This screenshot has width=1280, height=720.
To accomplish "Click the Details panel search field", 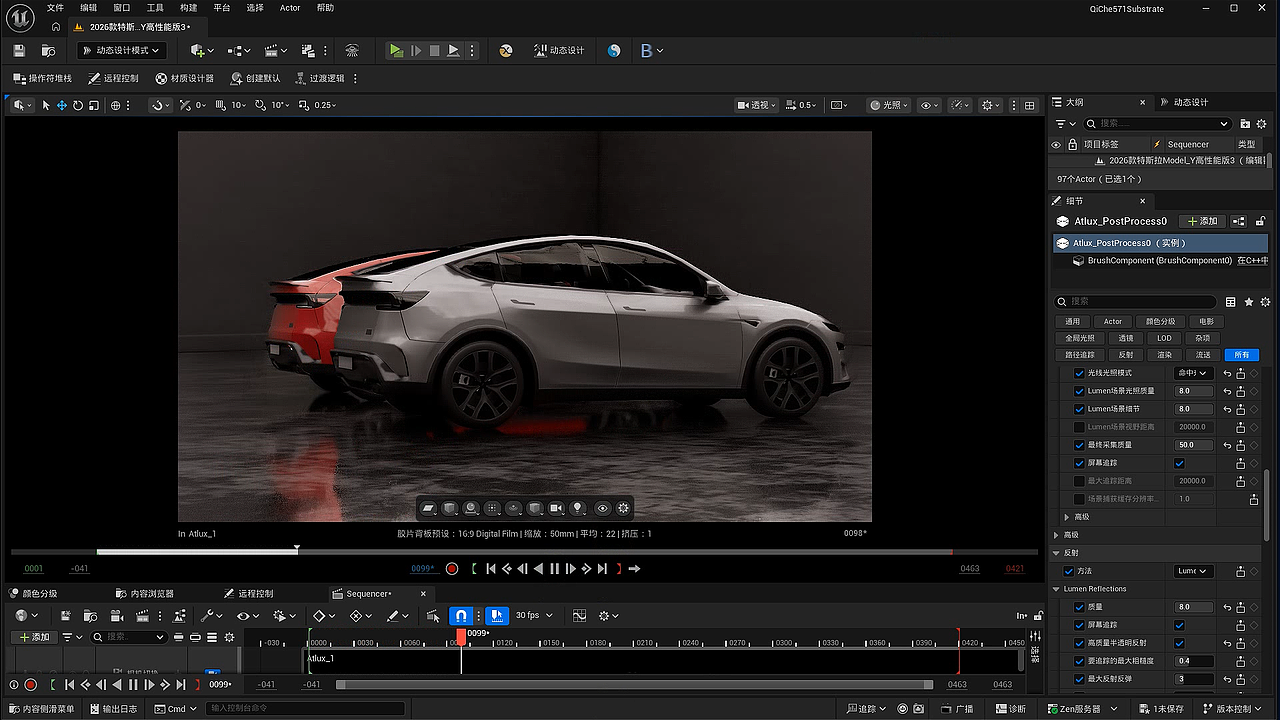I will [x=1136, y=301].
